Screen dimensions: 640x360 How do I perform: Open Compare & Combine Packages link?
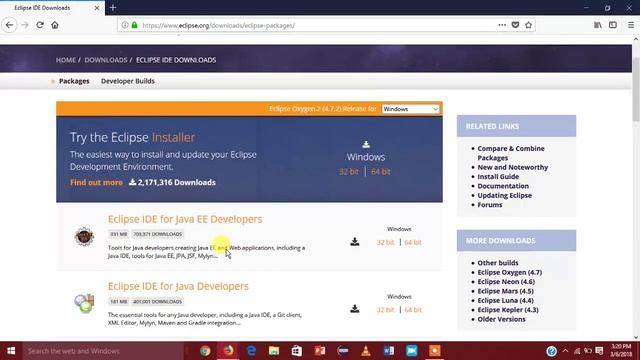pyautogui.click(x=511, y=153)
